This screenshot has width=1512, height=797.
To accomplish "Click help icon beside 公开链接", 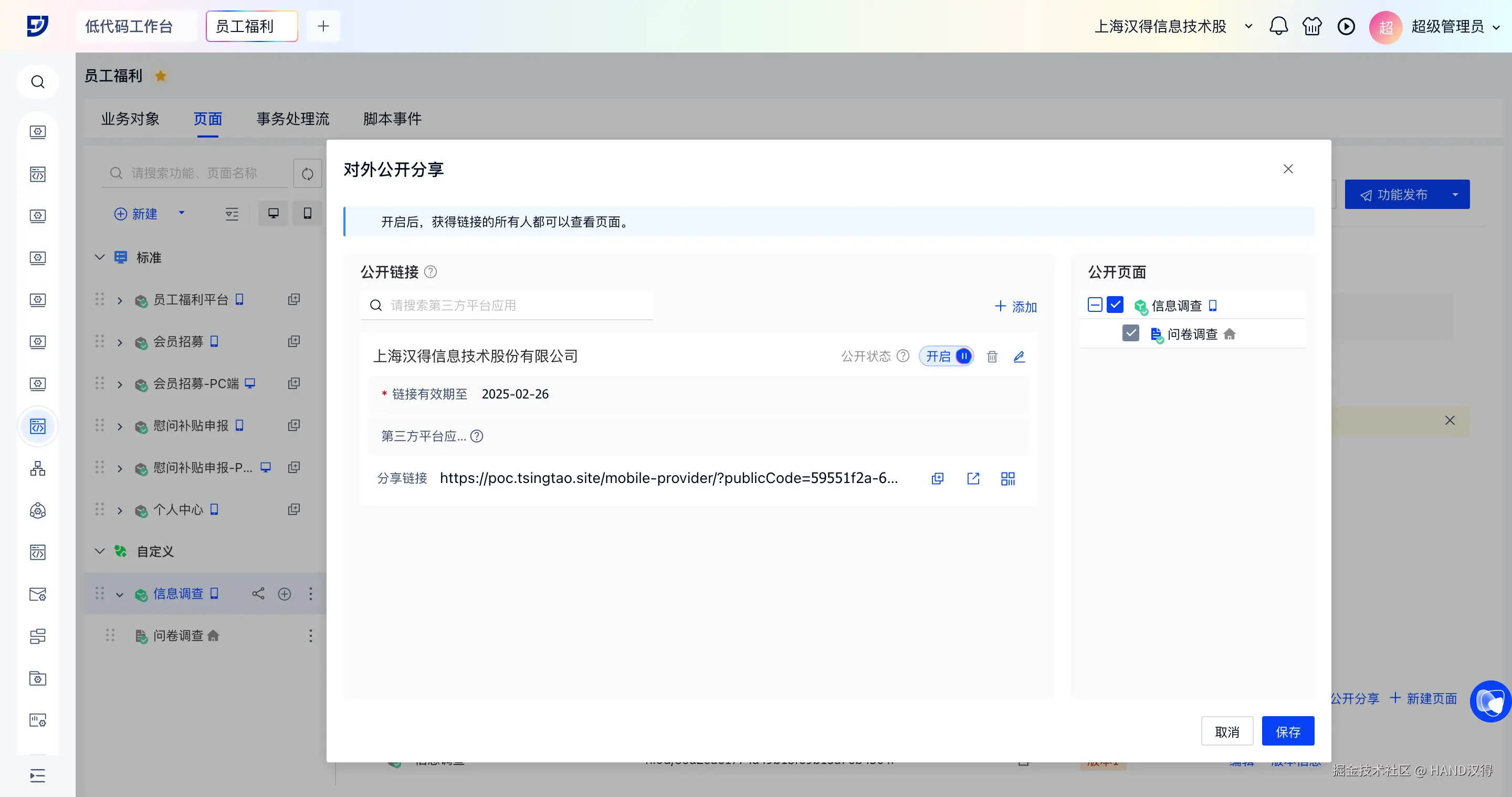I will pos(430,272).
